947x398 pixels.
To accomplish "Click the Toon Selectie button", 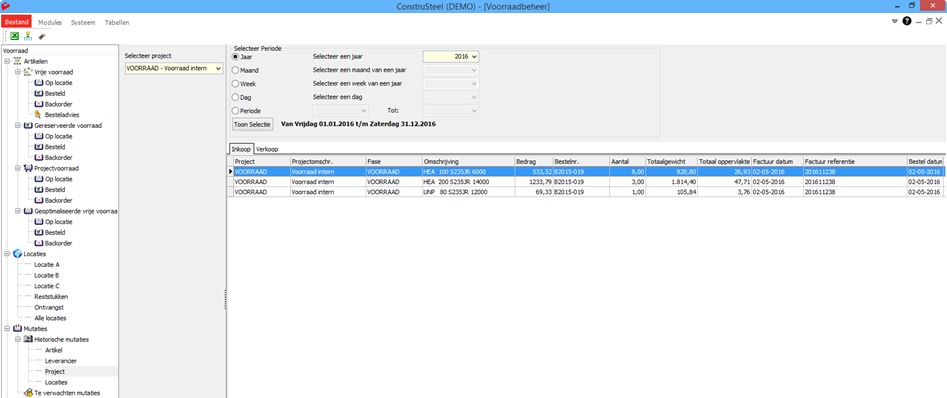I will 252,124.
